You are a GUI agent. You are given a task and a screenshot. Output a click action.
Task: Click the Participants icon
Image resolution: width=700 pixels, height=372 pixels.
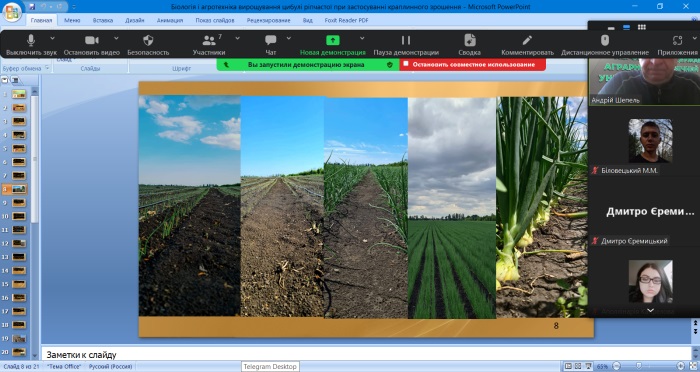pos(209,41)
